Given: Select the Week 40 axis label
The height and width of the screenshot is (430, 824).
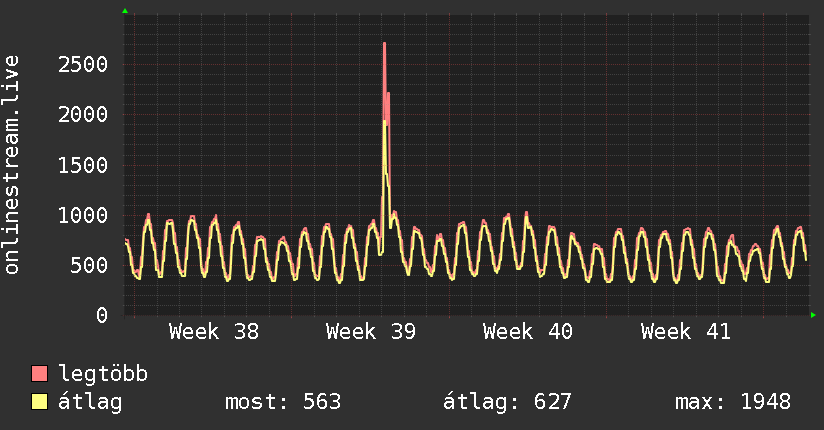Looking at the screenshot, I should point(528,332).
